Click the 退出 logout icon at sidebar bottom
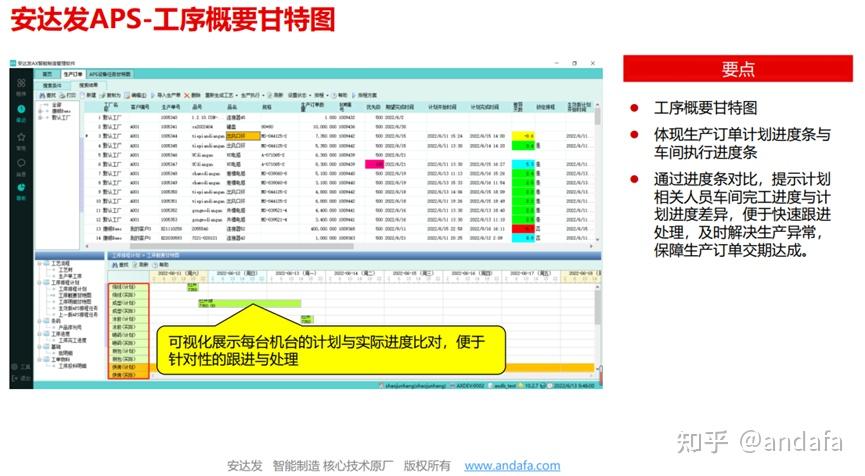The image size is (865, 476). coord(14,378)
